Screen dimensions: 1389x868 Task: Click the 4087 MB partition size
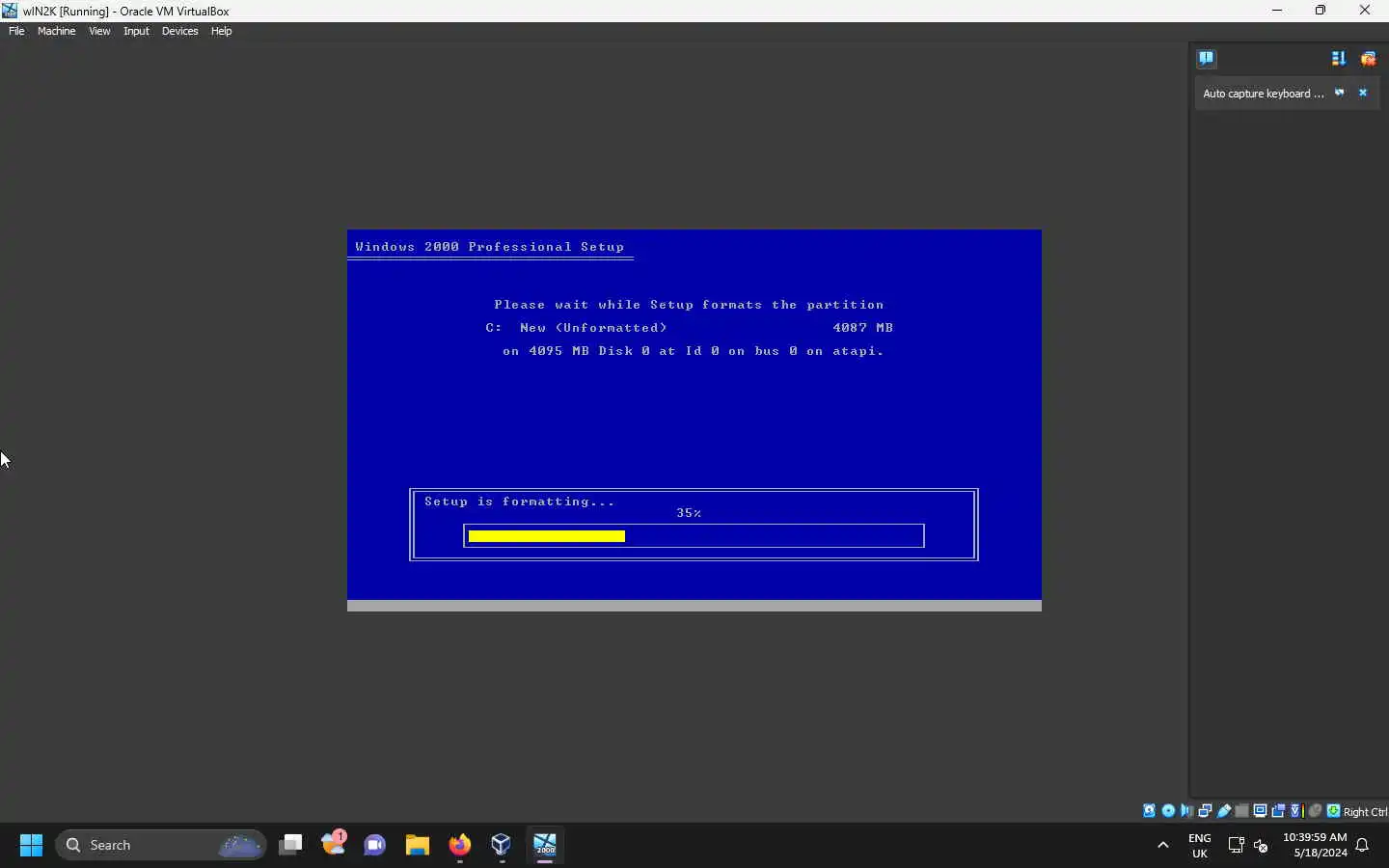[x=863, y=328]
